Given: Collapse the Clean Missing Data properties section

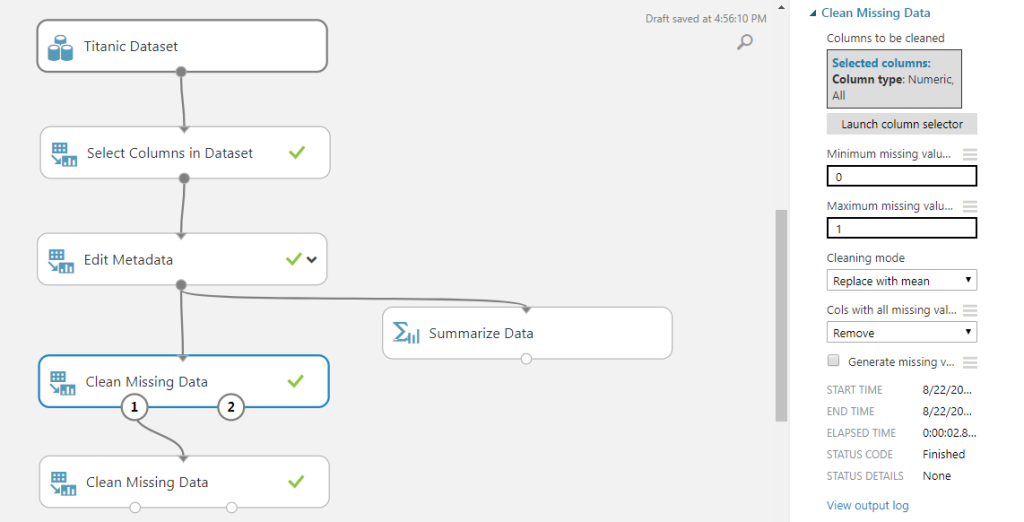Looking at the screenshot, I should [x=812, y=13].
